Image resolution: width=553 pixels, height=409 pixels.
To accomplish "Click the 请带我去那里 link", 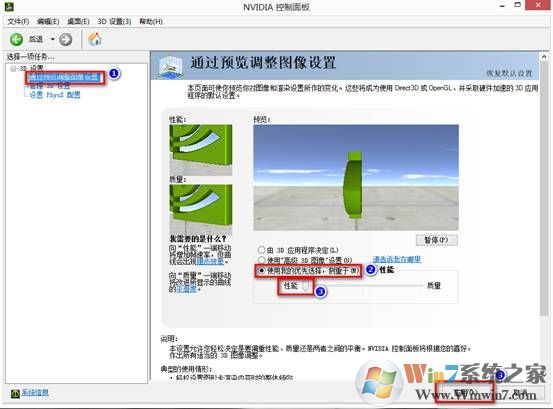I will (x=397, y=260).
